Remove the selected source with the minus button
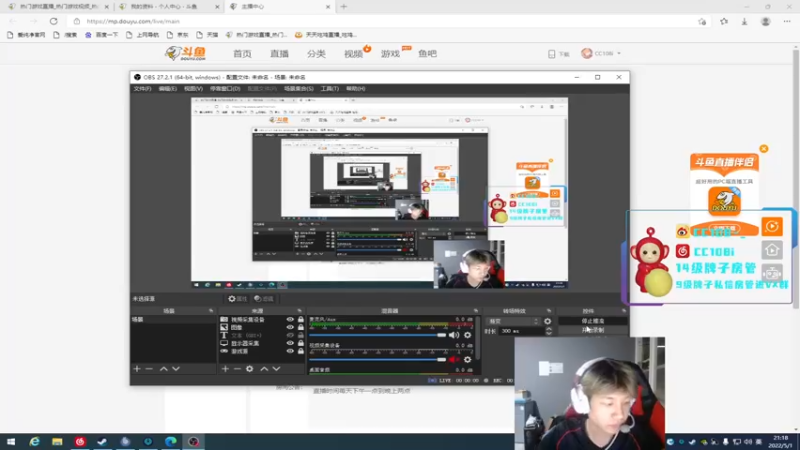The image size is (800, 450). [x=237, y=368]
